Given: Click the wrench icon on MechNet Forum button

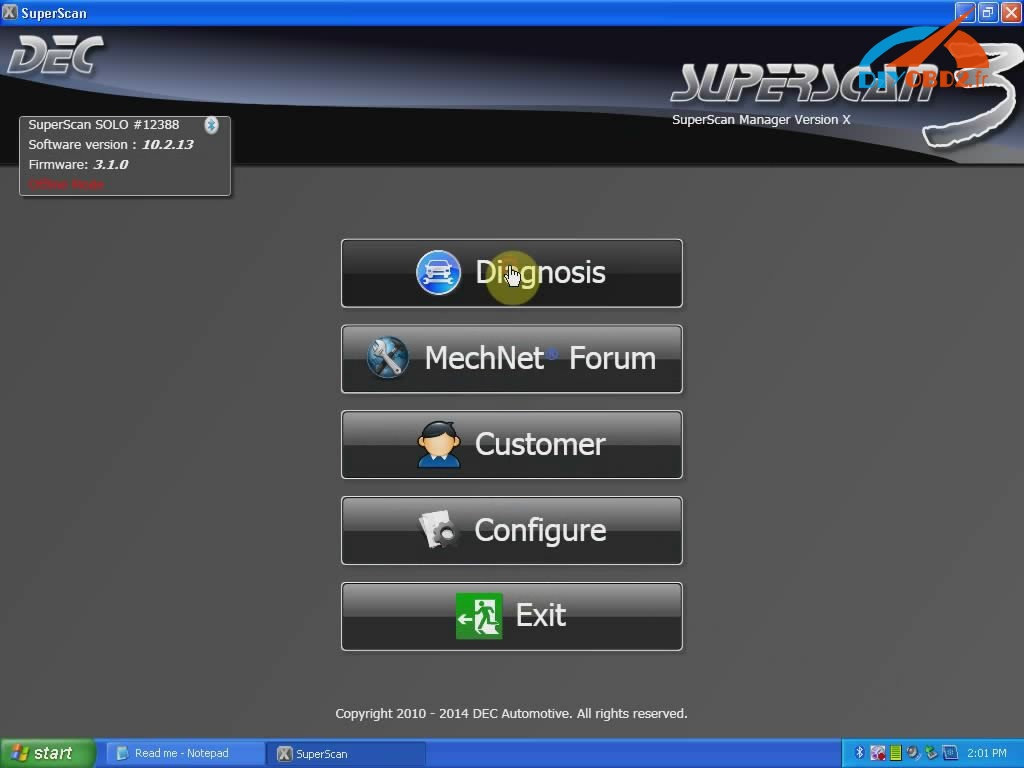Looking at the screenshot, I should (385, 358).
